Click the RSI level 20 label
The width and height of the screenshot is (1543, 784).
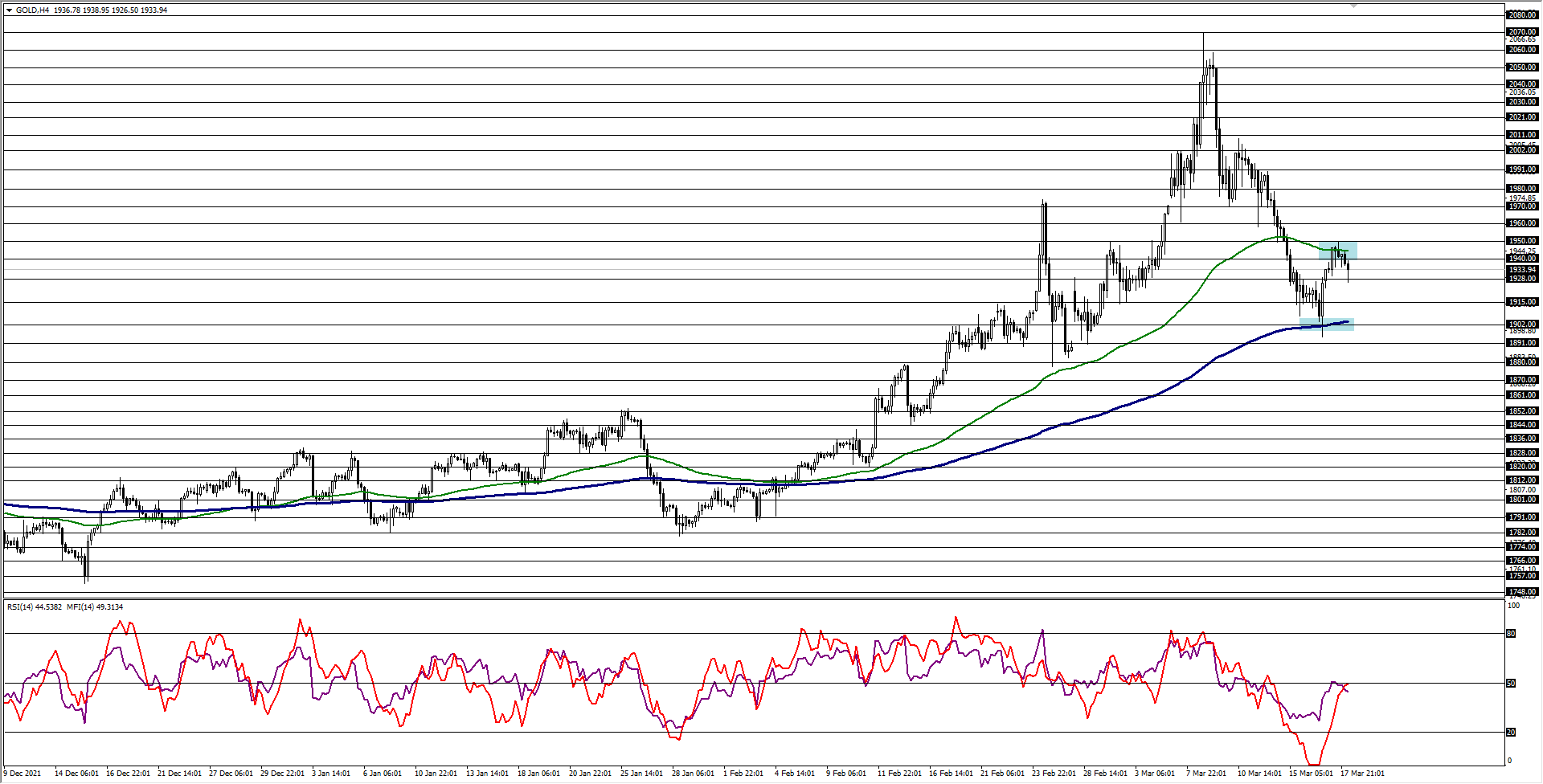[1511, 733]
